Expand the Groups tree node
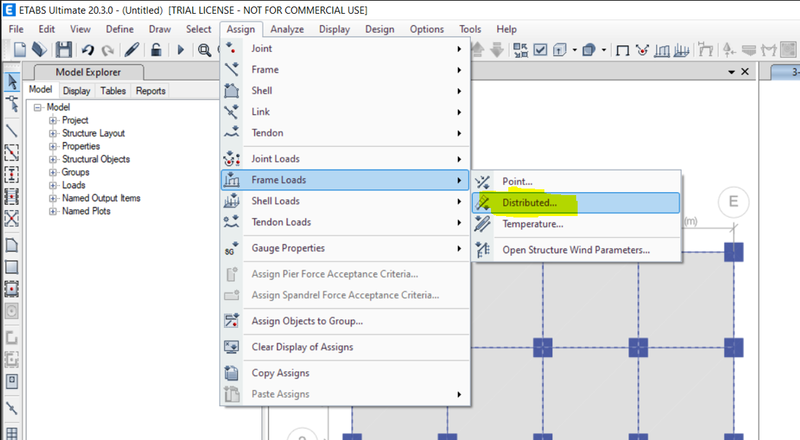This screenshot has height=440, width=800. pyautogui.click(x=53, y=173)
